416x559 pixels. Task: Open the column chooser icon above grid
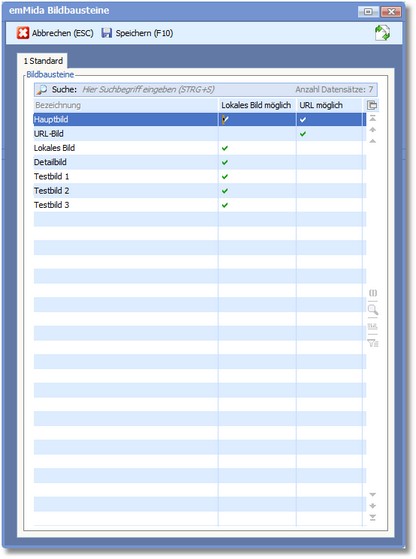click(372, 105)
